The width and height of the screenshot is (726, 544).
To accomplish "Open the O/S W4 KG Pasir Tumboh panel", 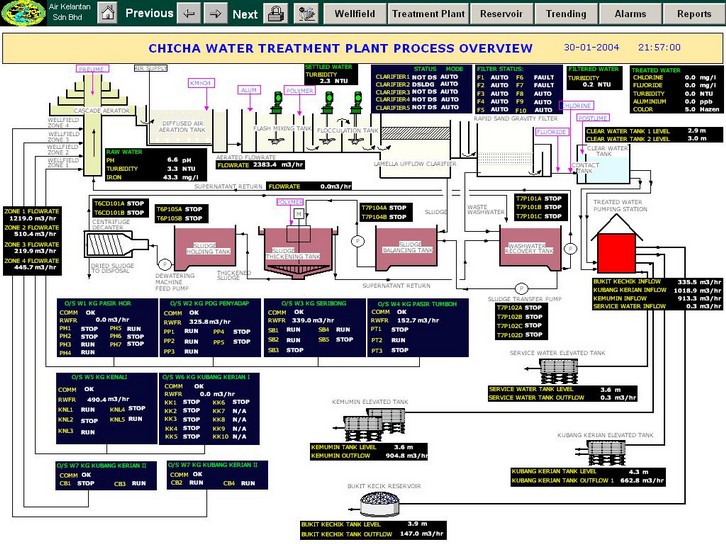I will tap(418, 327).
